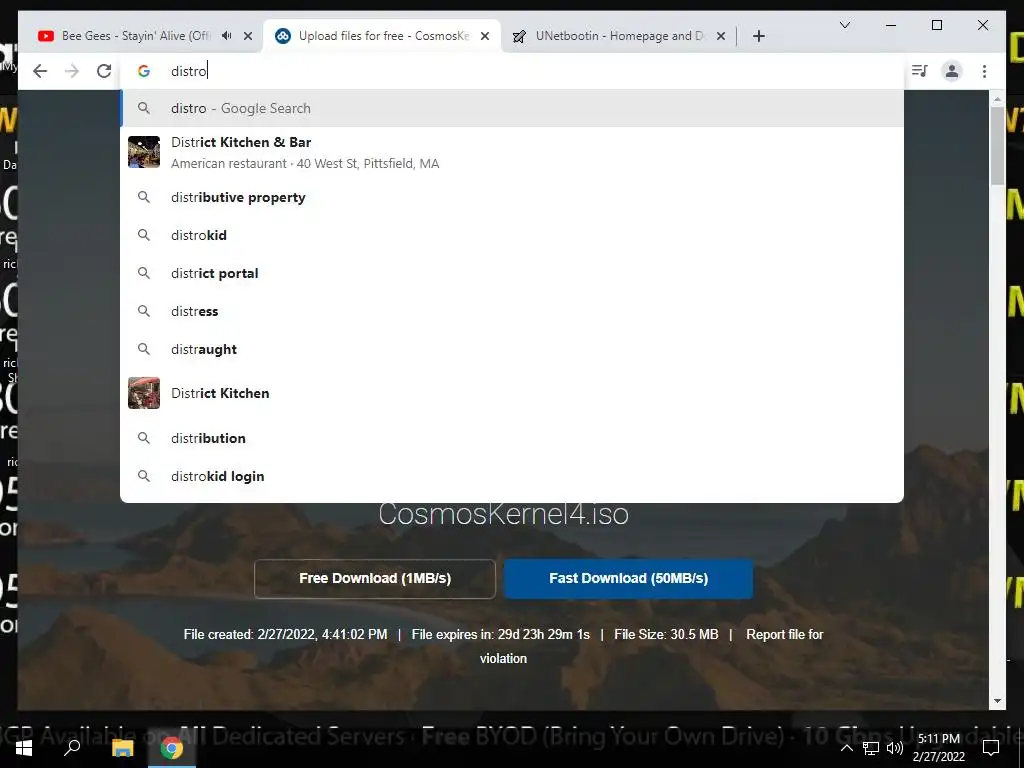Click the District Kitchen & Bar thumbnail
The width and height of the screenshot is (1024, 768).
tap(144, 152)
